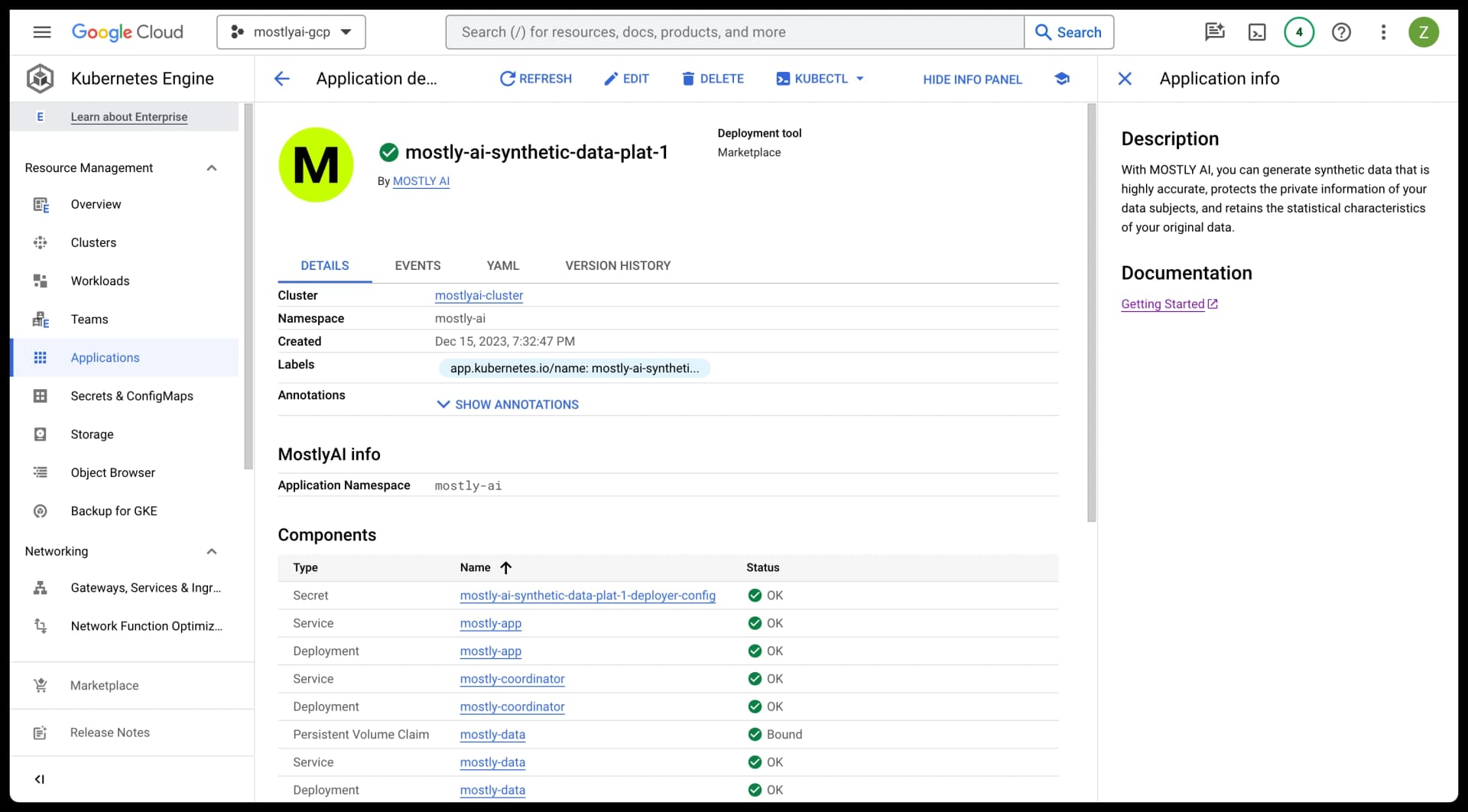The width and height of the screenshot is (1468, 812).
Task: Expand Show Annotations
Action: point(508,404)
